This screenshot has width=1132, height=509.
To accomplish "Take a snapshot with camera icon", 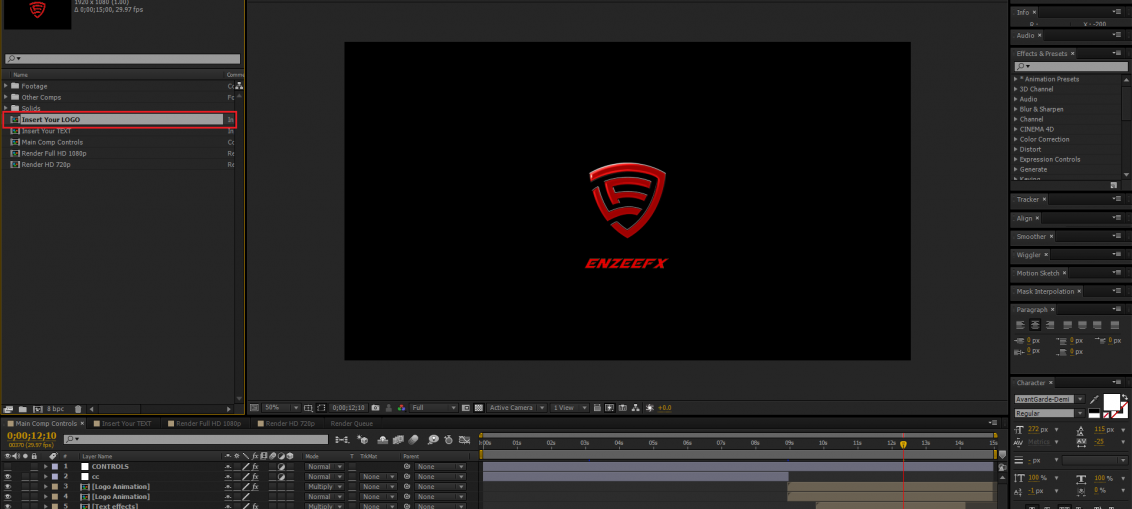I will point(375,408).
